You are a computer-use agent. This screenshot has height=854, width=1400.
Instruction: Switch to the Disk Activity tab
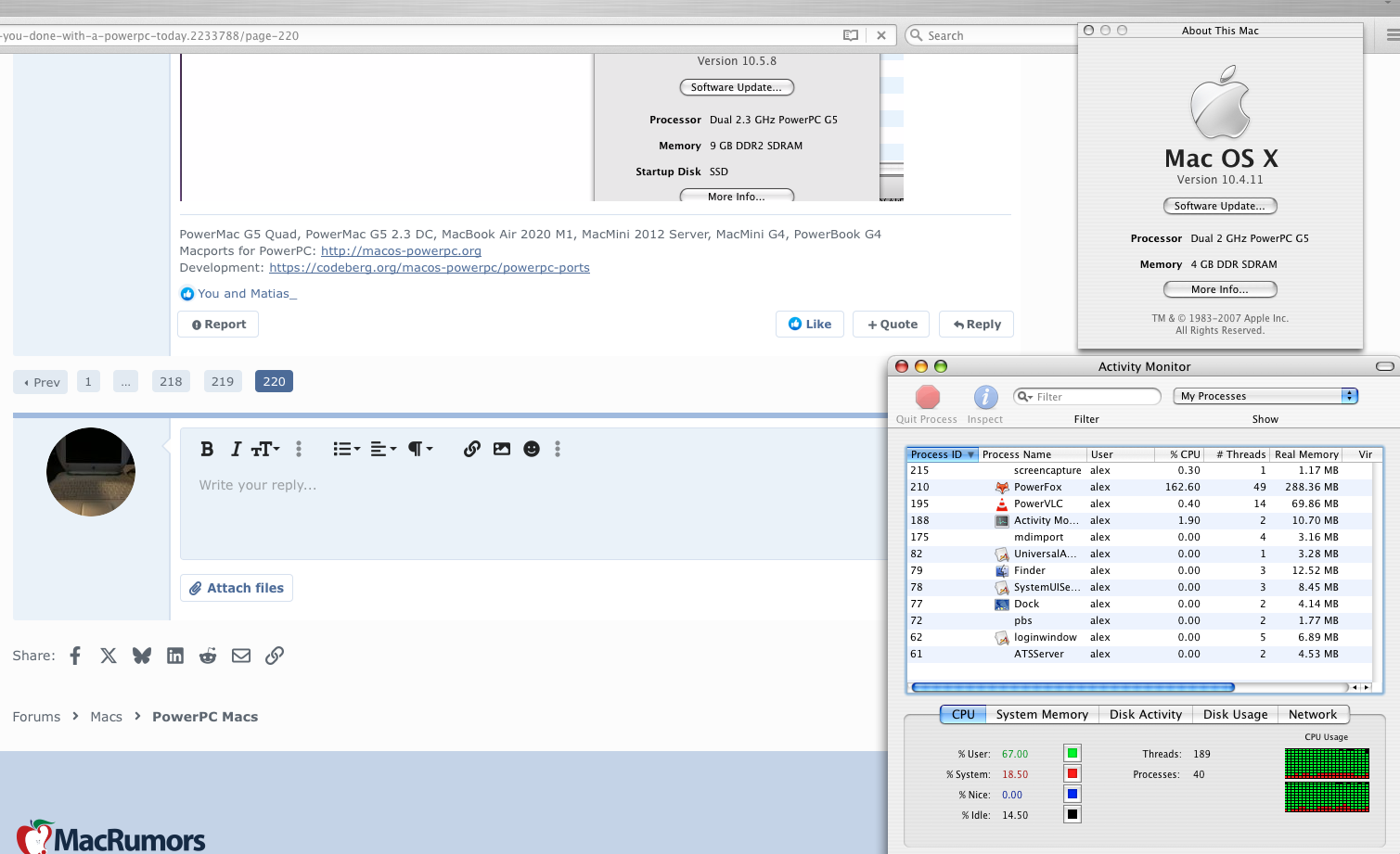1146,714
